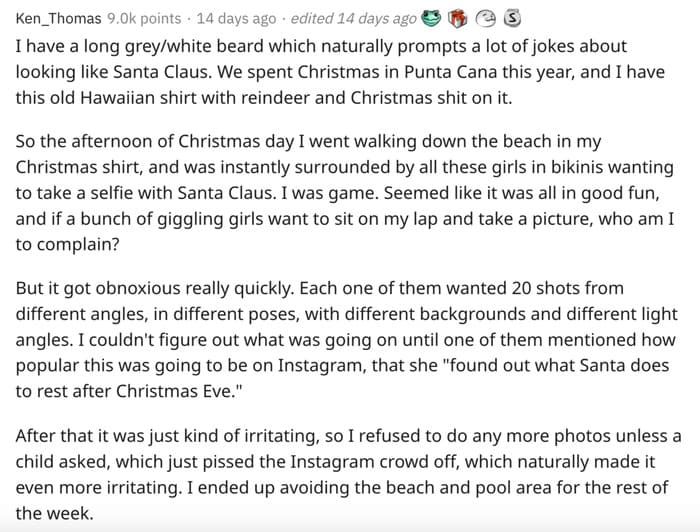
Task: Open the first 14 days ago comment timestamp
Action: pos(236,19)
